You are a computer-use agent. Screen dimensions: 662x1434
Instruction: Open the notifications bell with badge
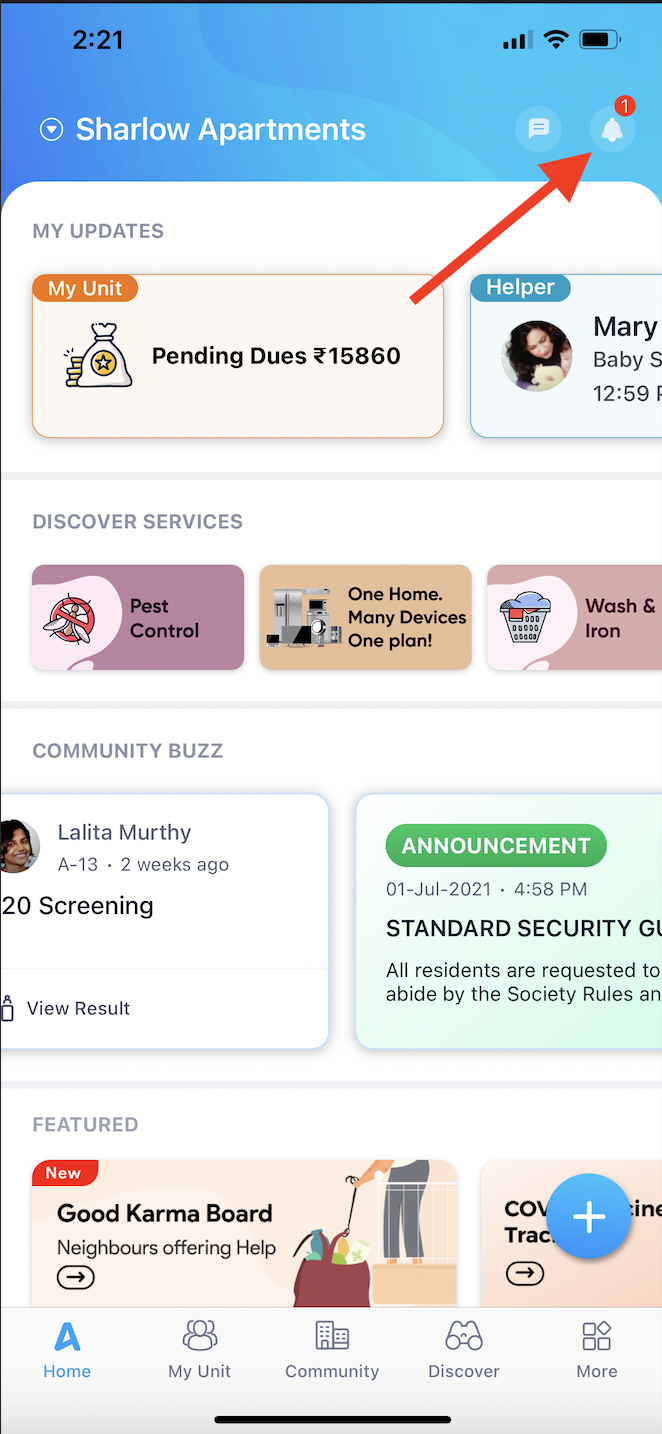click(x=611, y=129)
